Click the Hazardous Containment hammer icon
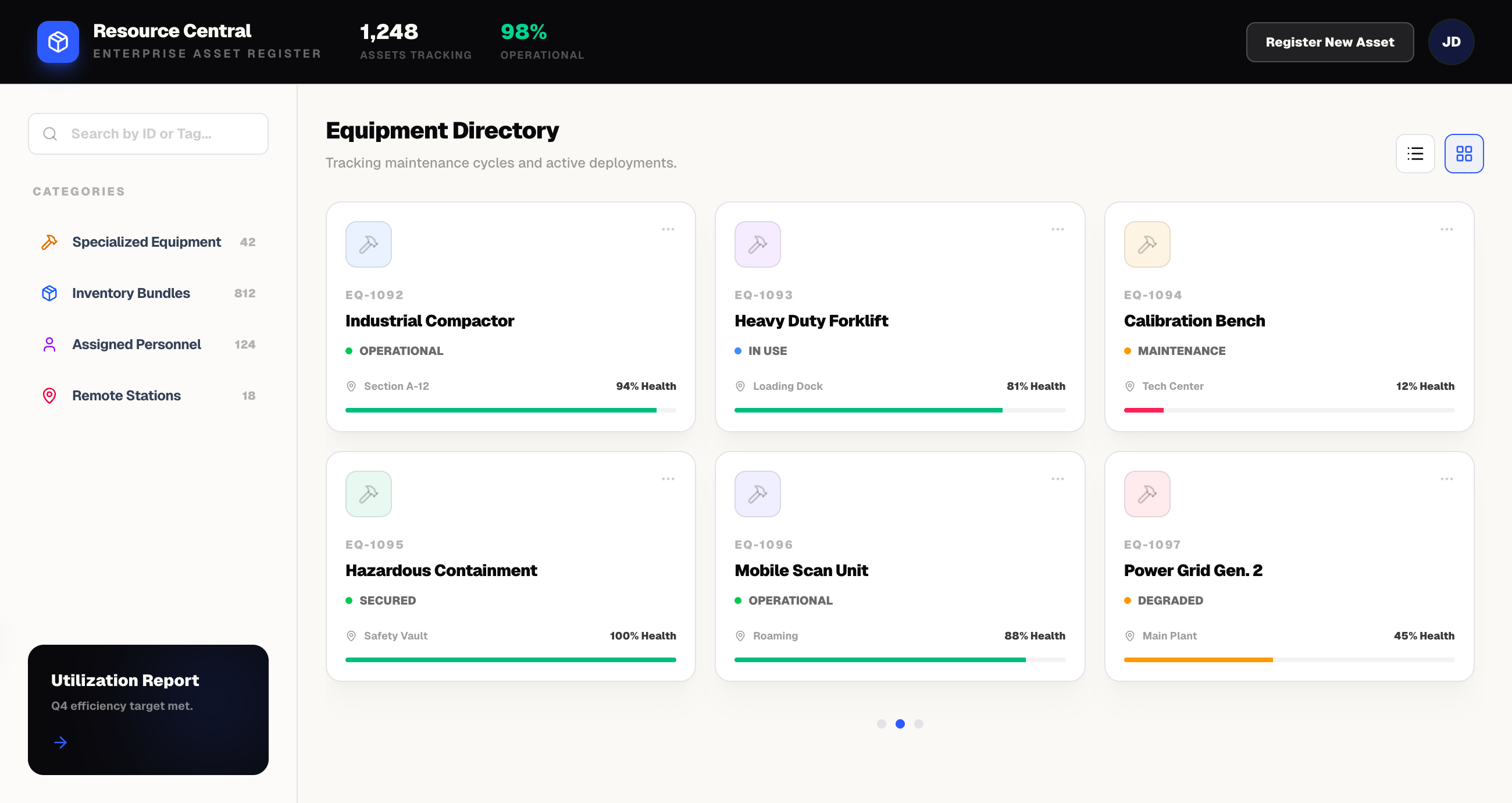Viewport: 1512px width, 803px height. coord(368,494)
